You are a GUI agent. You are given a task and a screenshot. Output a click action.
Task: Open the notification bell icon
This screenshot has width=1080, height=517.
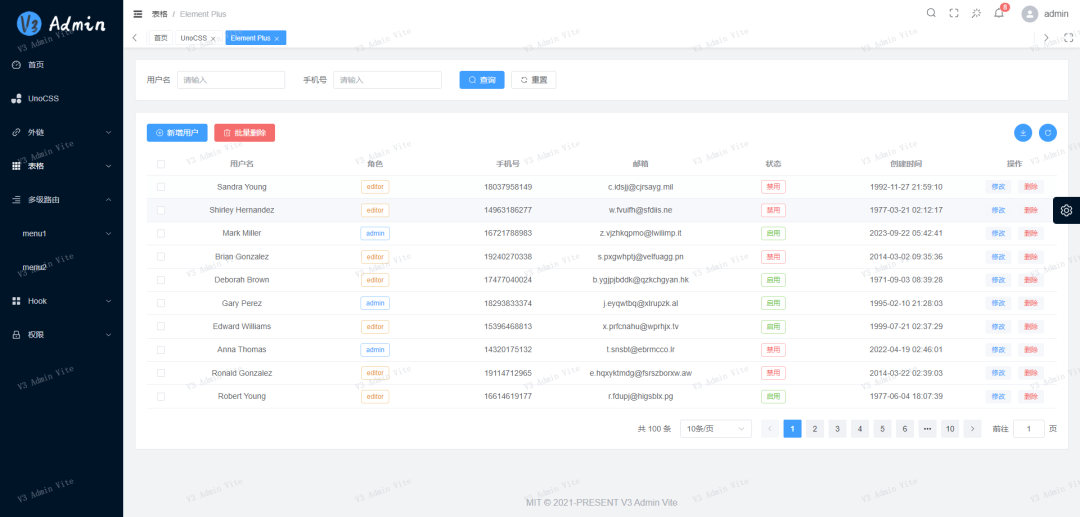pos(998,13)
